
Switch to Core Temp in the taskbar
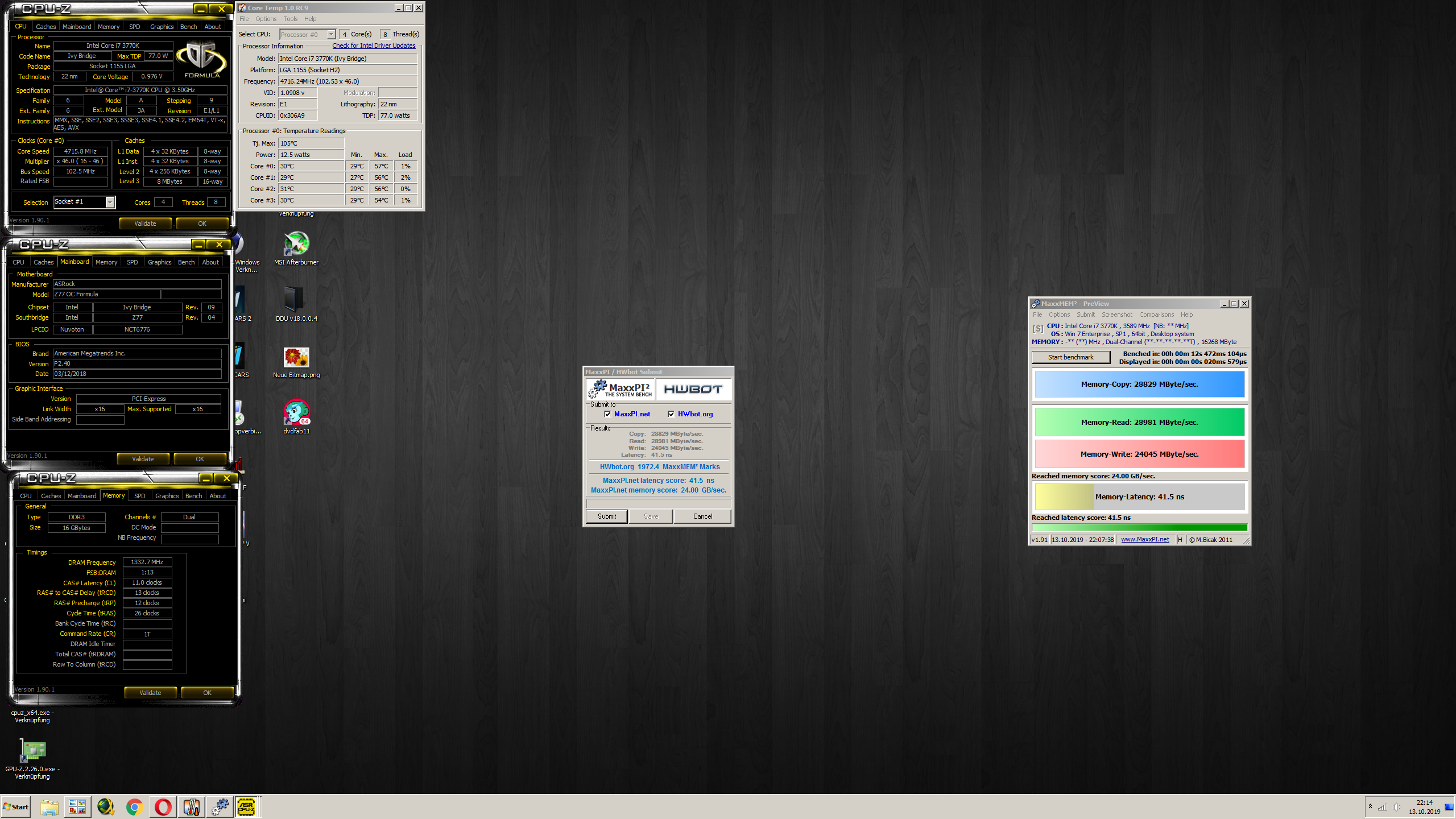click(x=191, y=806)
